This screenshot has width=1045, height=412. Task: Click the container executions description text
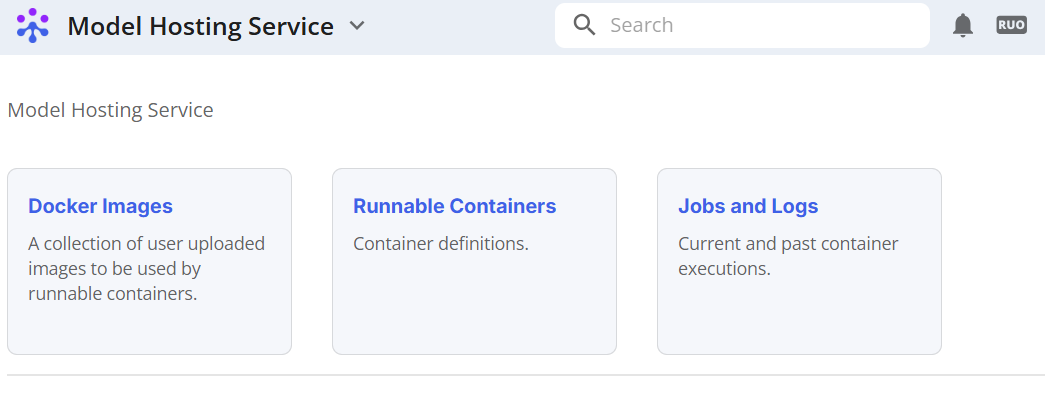[788, 257]
